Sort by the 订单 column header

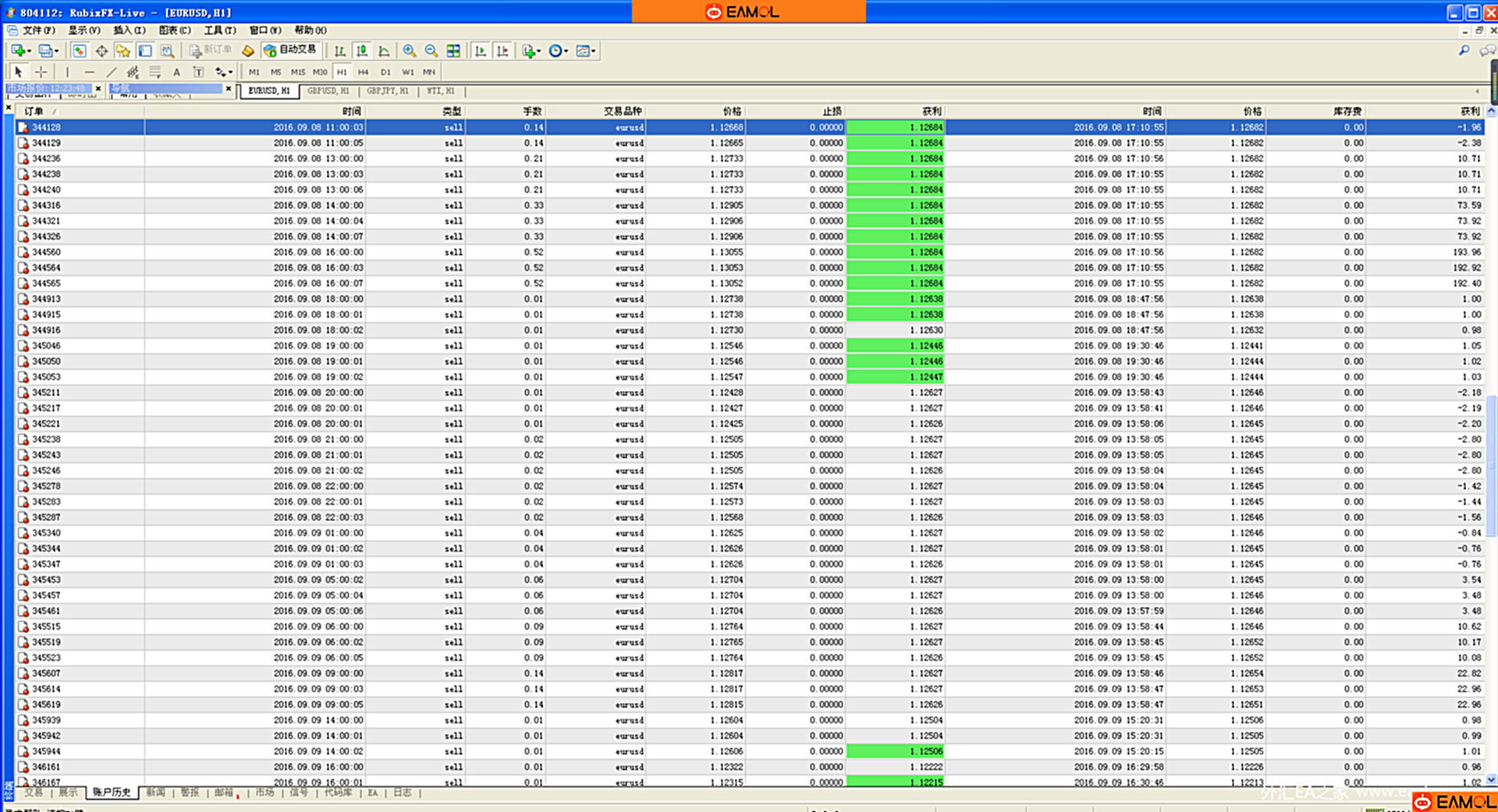[34, 112]
